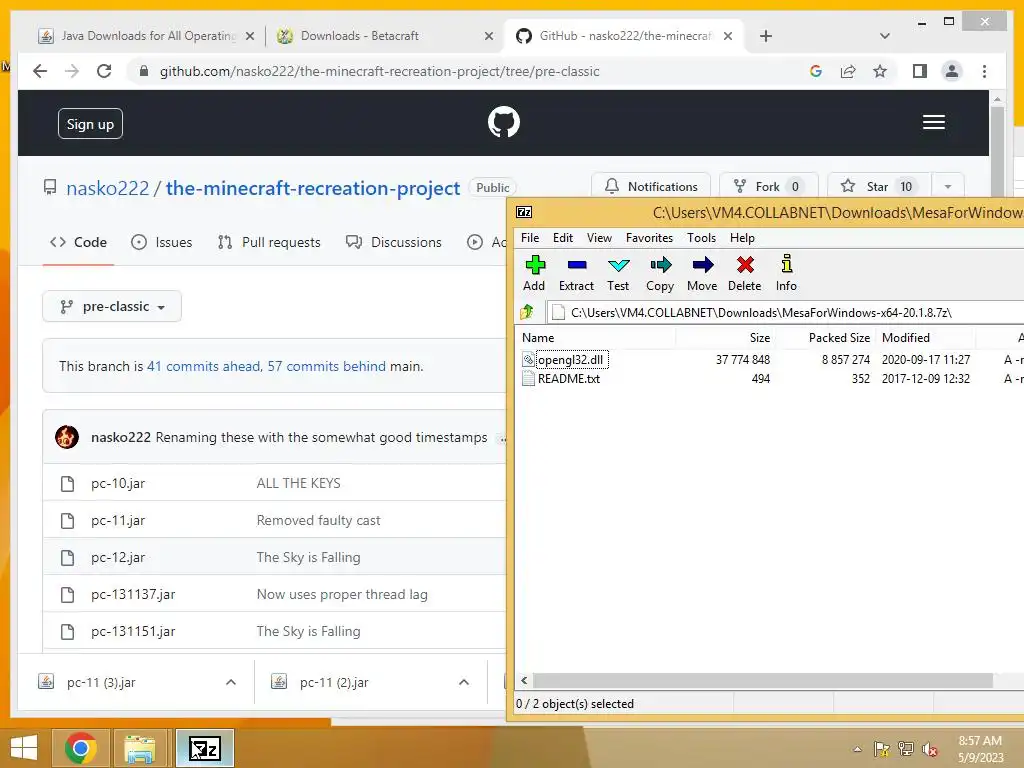Viewport: 1024px width, 768px height.
Task: Open the 41 commits ahead link
Action: [204, 366]
